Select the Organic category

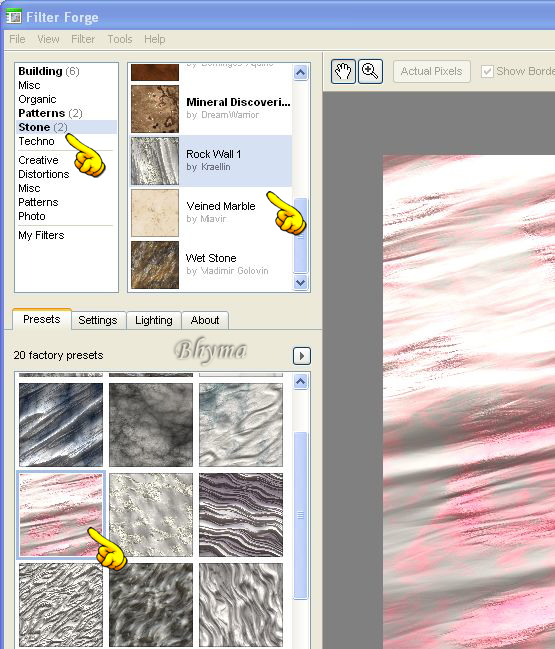(37, 99)
